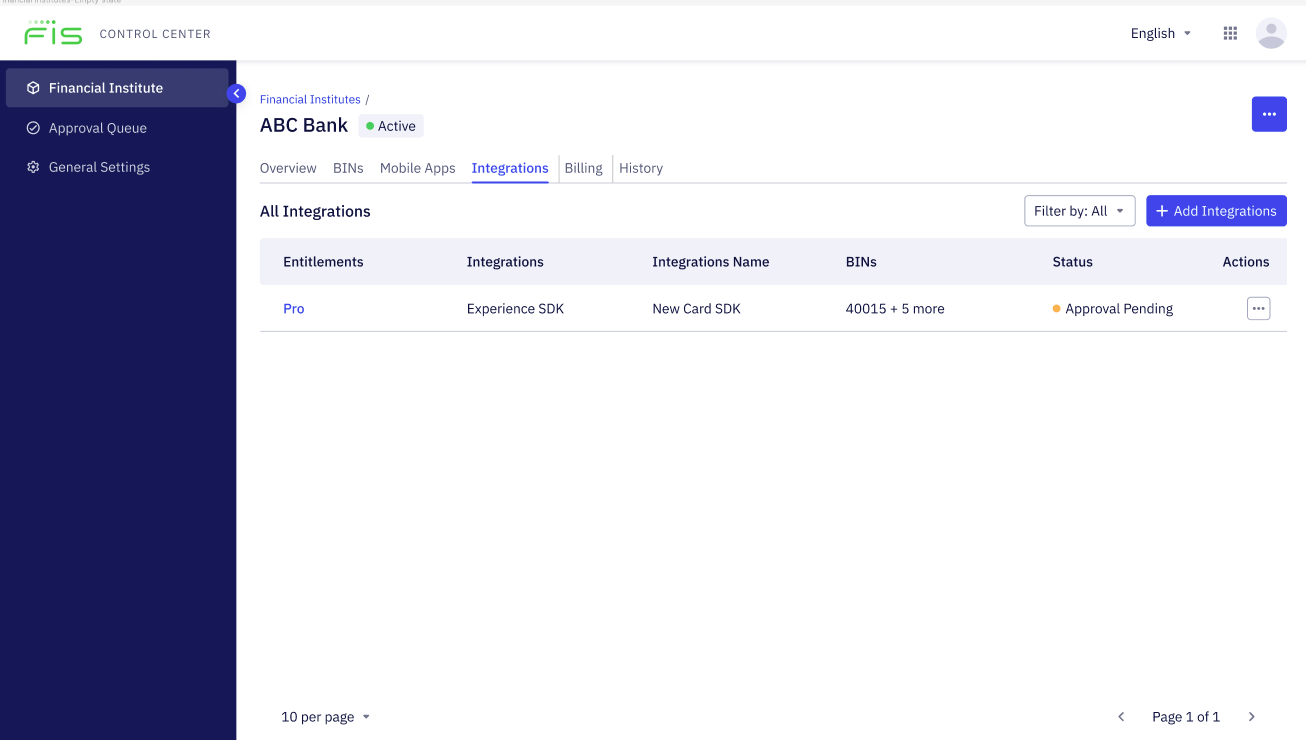Click the FIS Control Center logo
The height and width of the screenshot is (740, 1306).
[54, 32]
